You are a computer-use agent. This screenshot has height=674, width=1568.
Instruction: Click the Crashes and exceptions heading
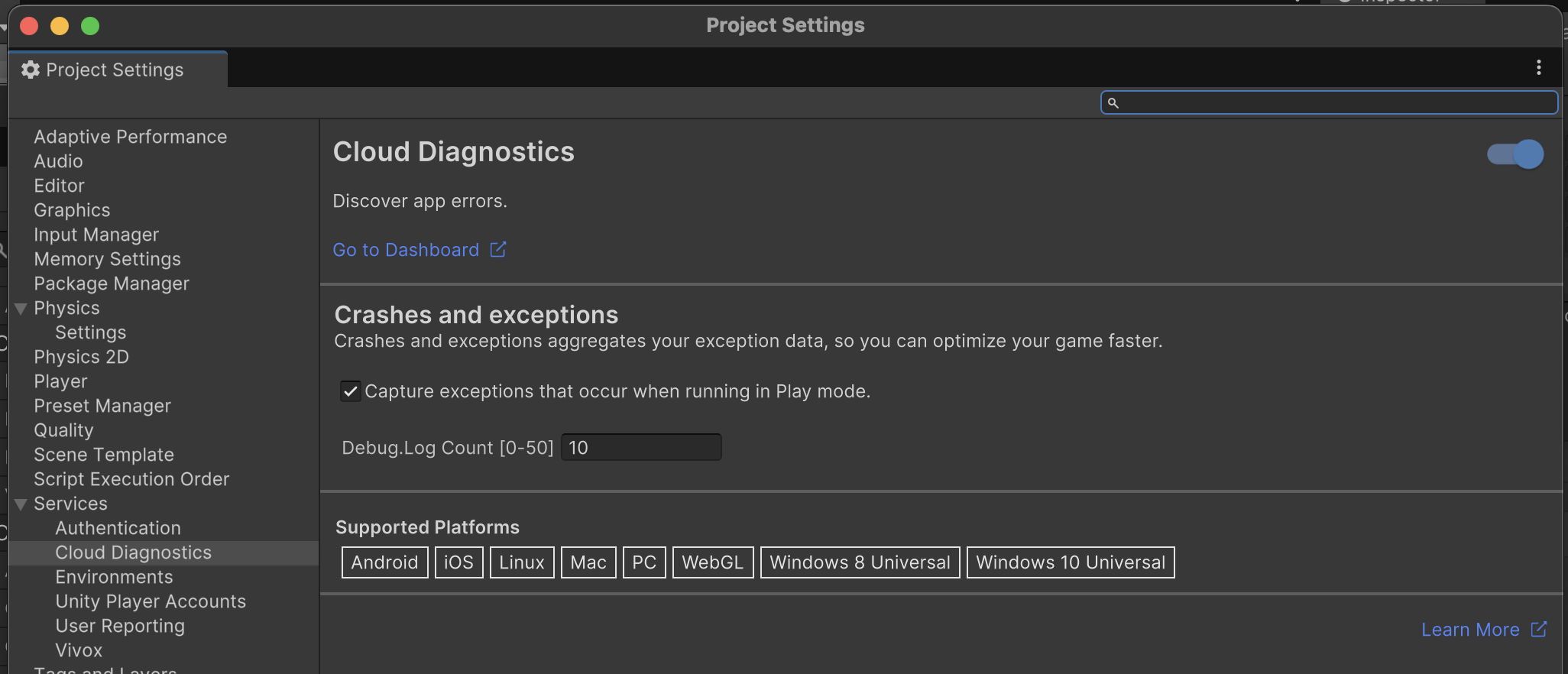(476, 315)
